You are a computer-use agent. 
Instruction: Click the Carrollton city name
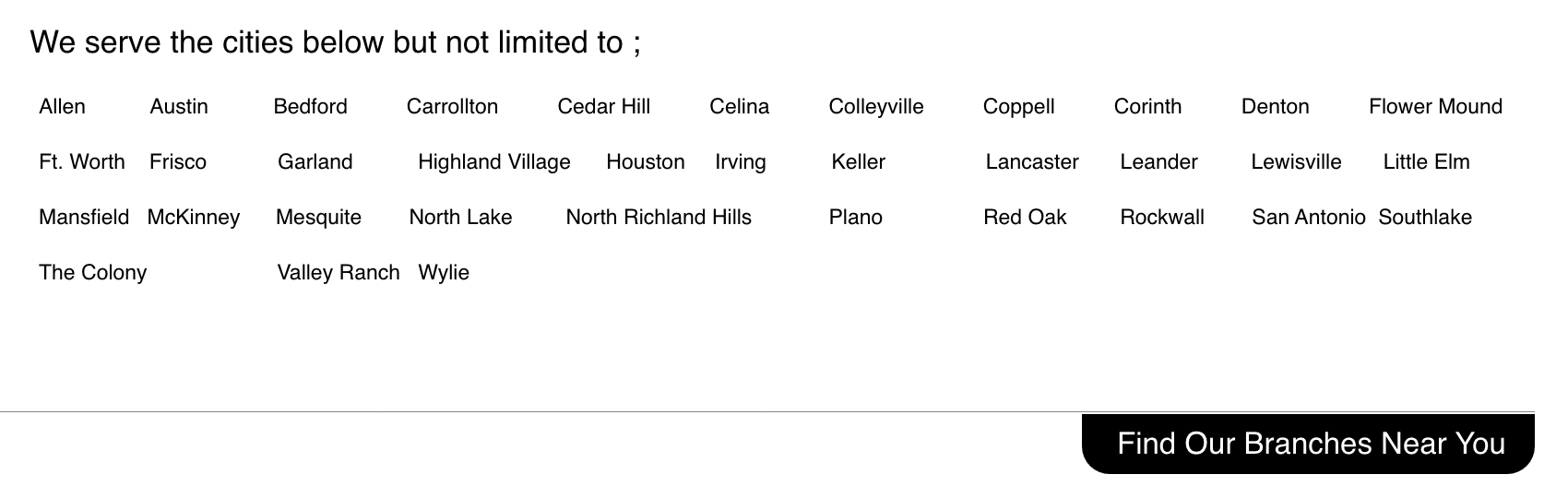tap(452, 107)
